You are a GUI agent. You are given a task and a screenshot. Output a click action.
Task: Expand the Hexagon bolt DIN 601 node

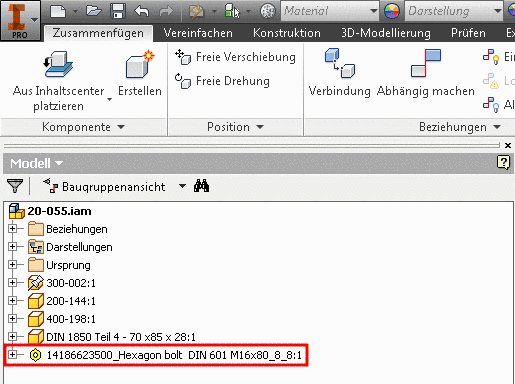[x=12, y=355]
